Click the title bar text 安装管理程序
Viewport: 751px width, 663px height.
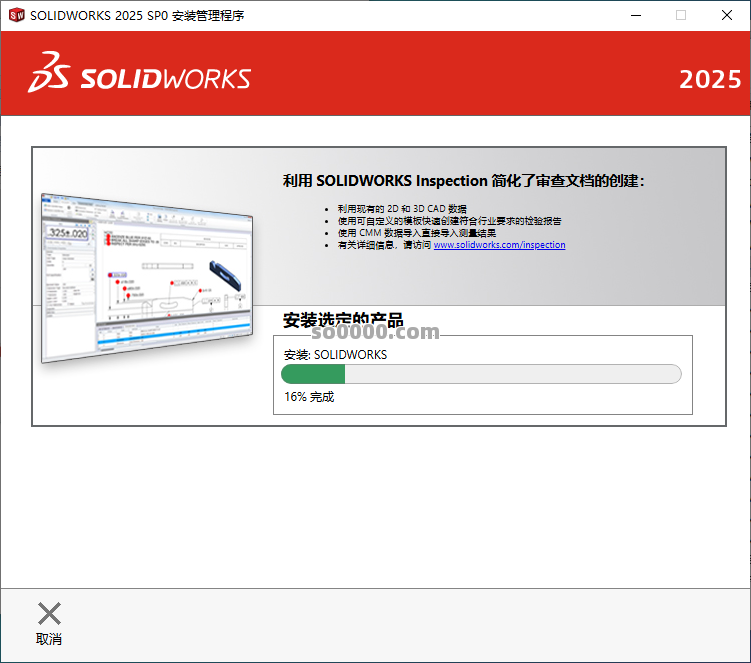[208, 15]
